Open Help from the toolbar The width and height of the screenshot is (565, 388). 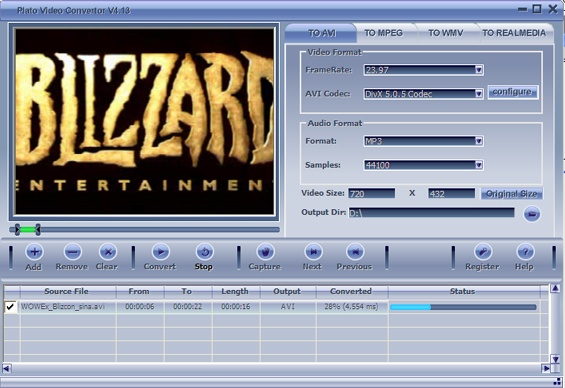tap(525, 252)
